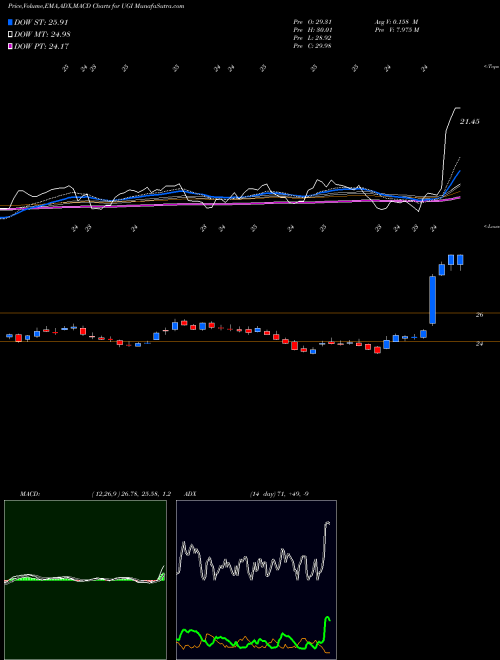
Task: Open the dark blue ADX indicator chart
Action: tap(256, 580)
